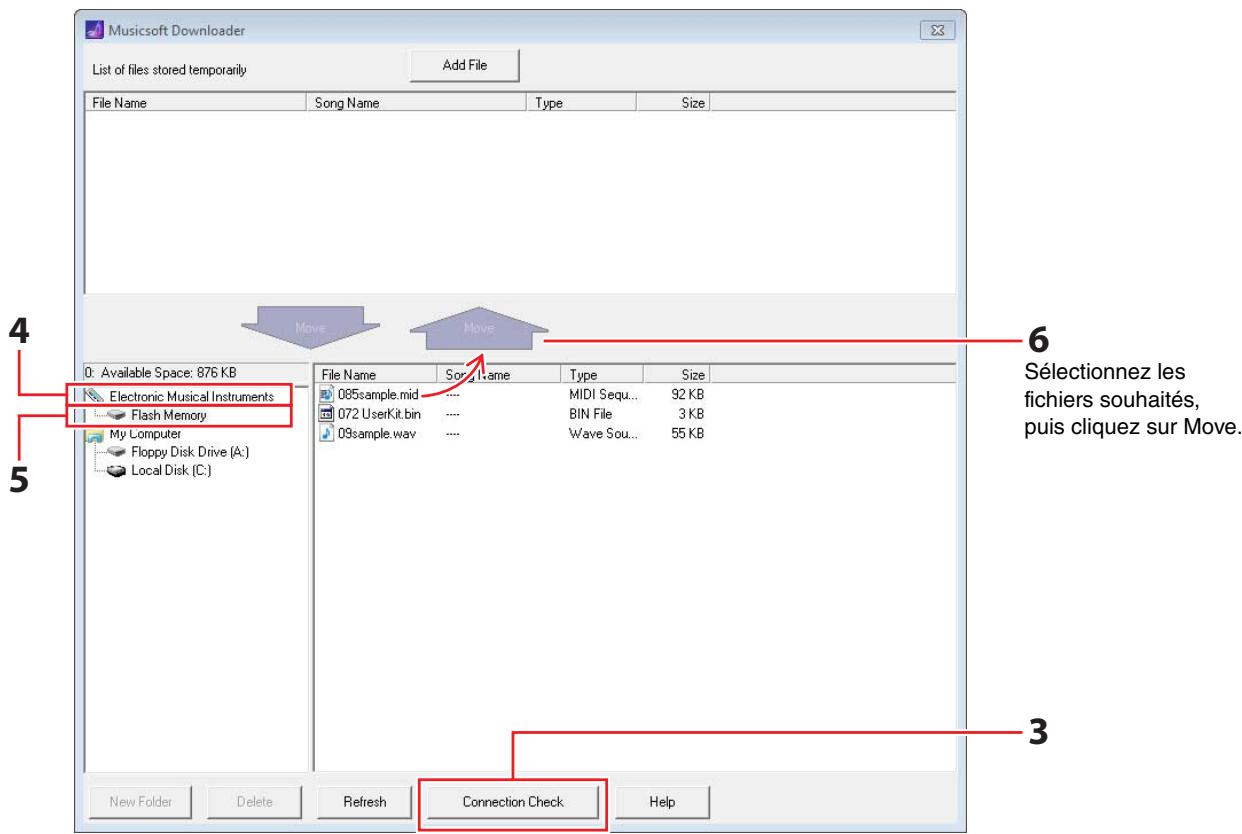The width and height of the screenshot is (1242, 834).
Task: Open Help from the bottom bar
Action: (662, 802)
